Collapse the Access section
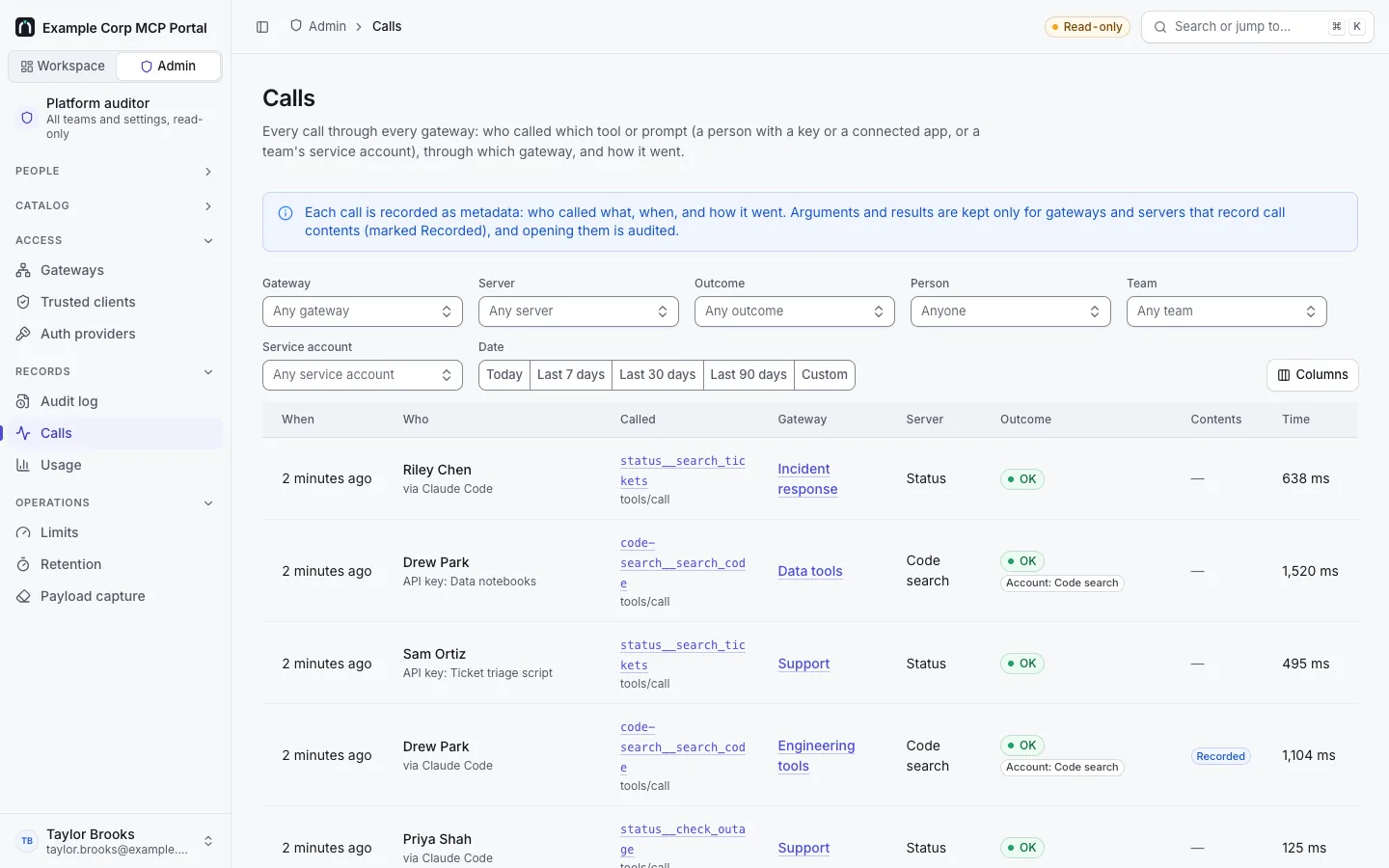Image resolution: width=1389 pixels, height=868 pixels. [116, 240]
